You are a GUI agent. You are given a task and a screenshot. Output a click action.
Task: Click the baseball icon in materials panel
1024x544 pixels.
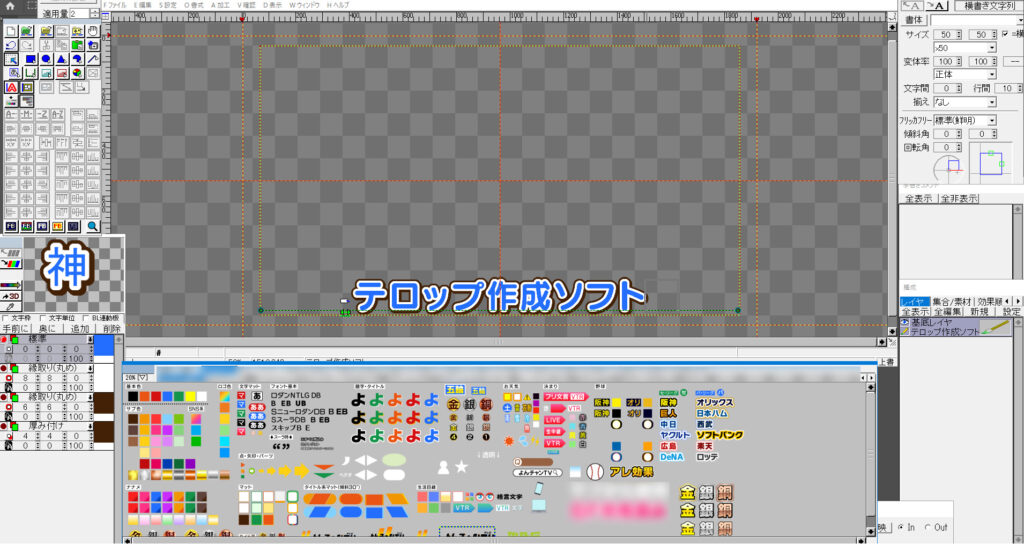pos(594,471)
